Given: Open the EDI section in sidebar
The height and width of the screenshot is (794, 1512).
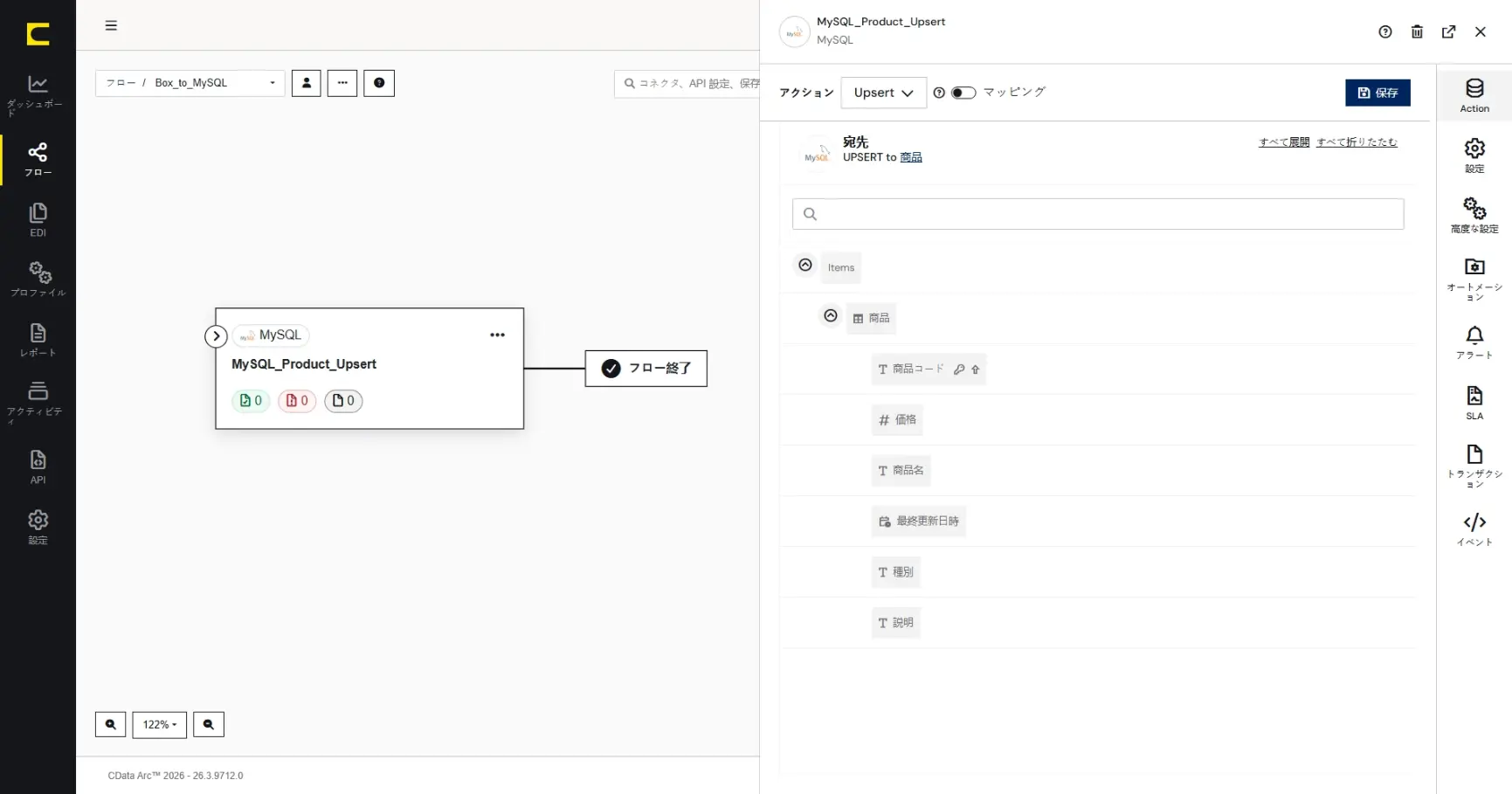Looking at the screenshot, I should pyautogui.click(x=38, y=220).
